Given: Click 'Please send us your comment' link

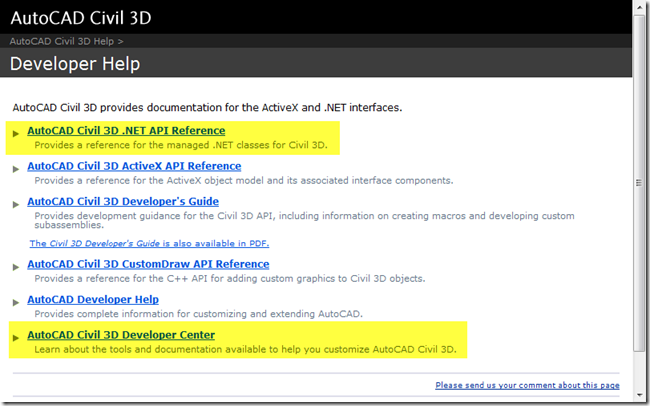Looking at the screenshot, I should click(x=527, y=385).
